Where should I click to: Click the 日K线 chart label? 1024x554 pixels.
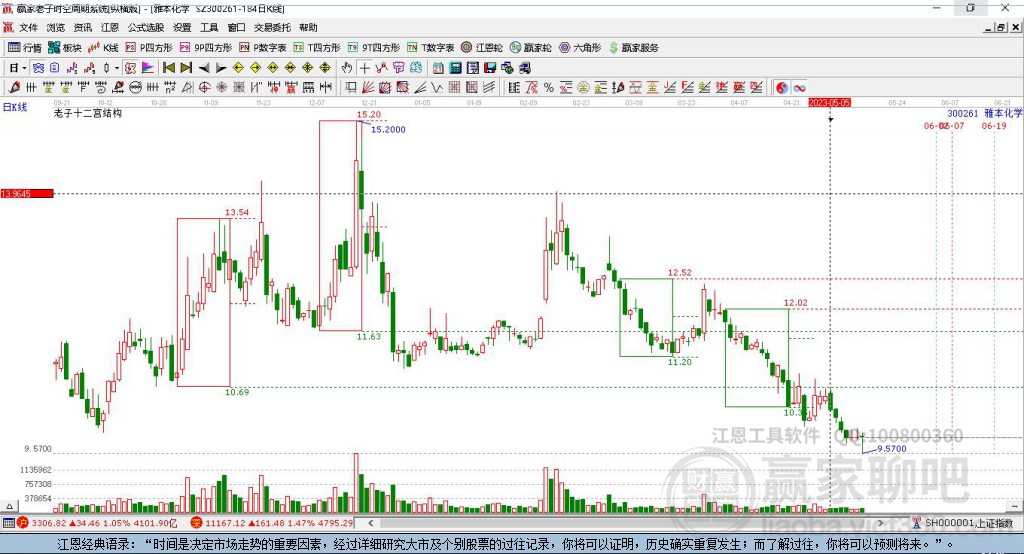(14, 107)
